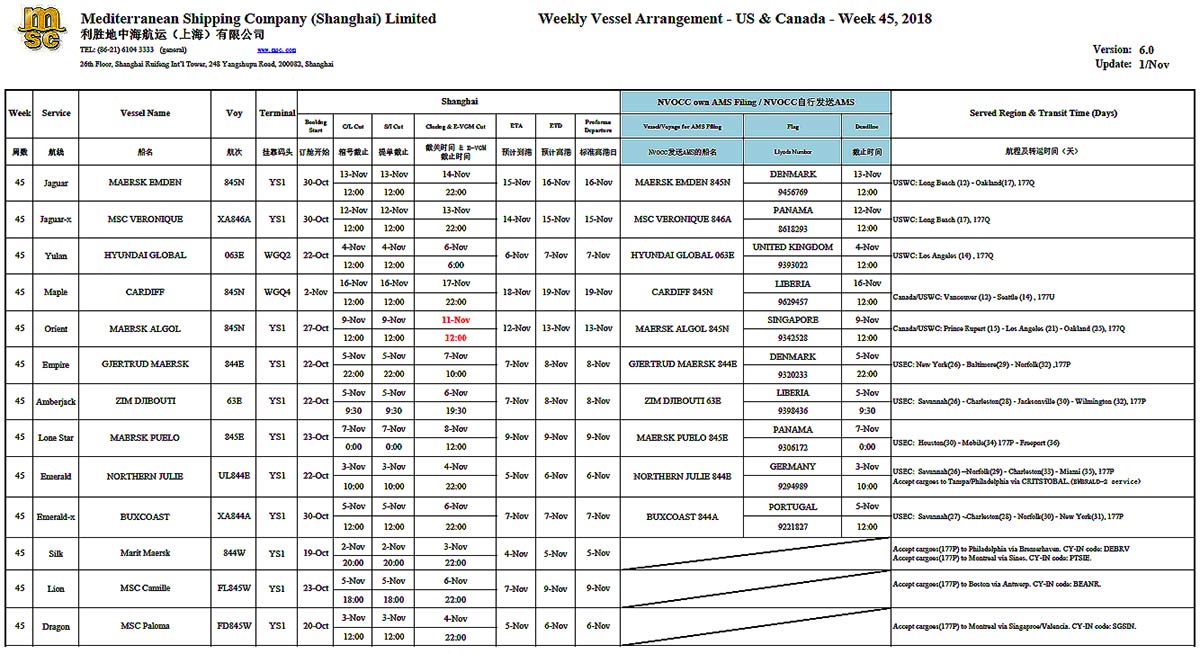
Task: Click the Montreal via Singapore/Valencia note
Action: [1015, 626]
